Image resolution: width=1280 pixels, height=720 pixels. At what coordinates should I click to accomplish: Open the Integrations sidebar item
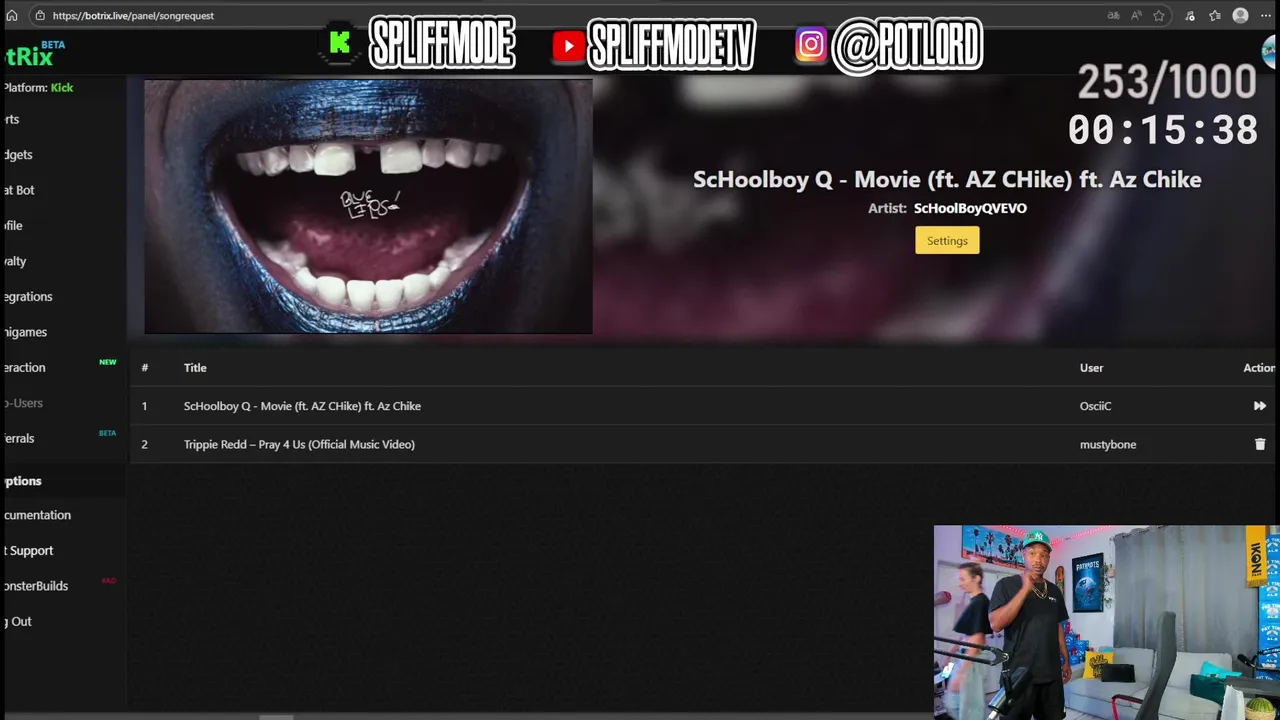[27, 297]
